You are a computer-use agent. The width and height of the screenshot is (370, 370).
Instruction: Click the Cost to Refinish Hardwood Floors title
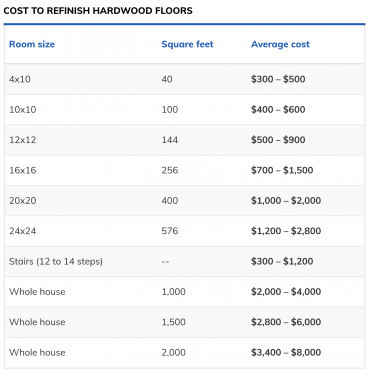tap(98, 11)
